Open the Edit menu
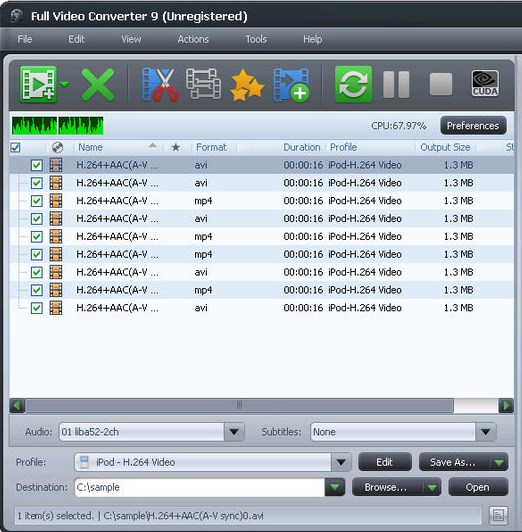This screenshot has height=532, width=522. click(76, 39)
